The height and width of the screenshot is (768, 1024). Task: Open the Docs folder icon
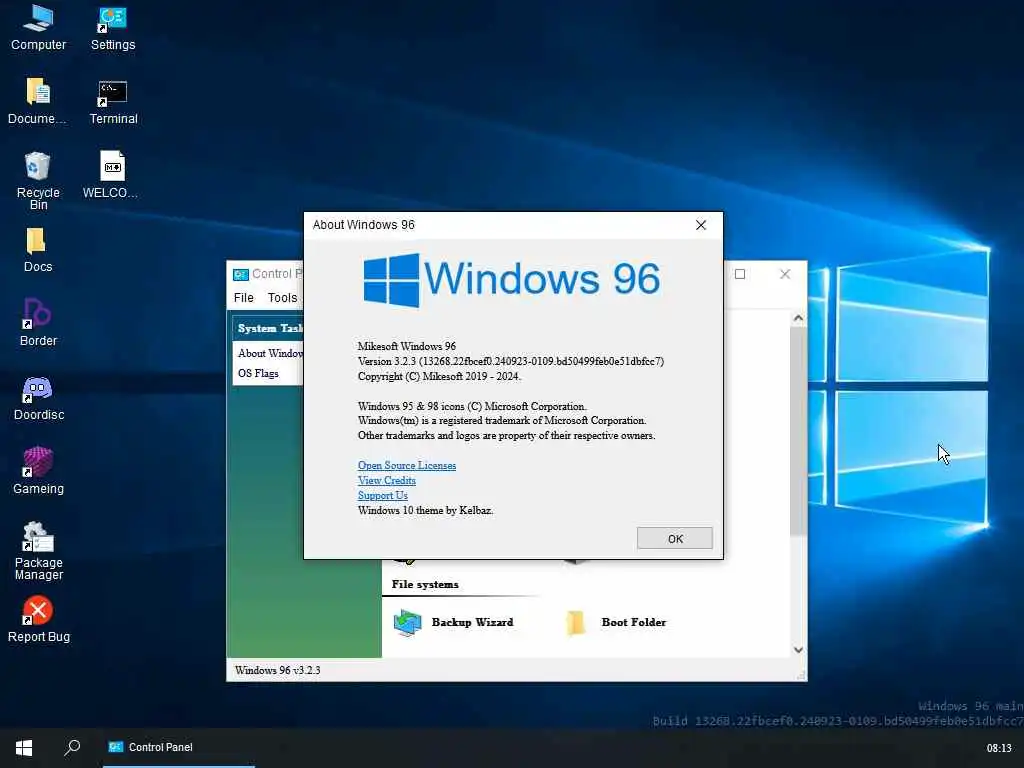(x=37, y=249)
